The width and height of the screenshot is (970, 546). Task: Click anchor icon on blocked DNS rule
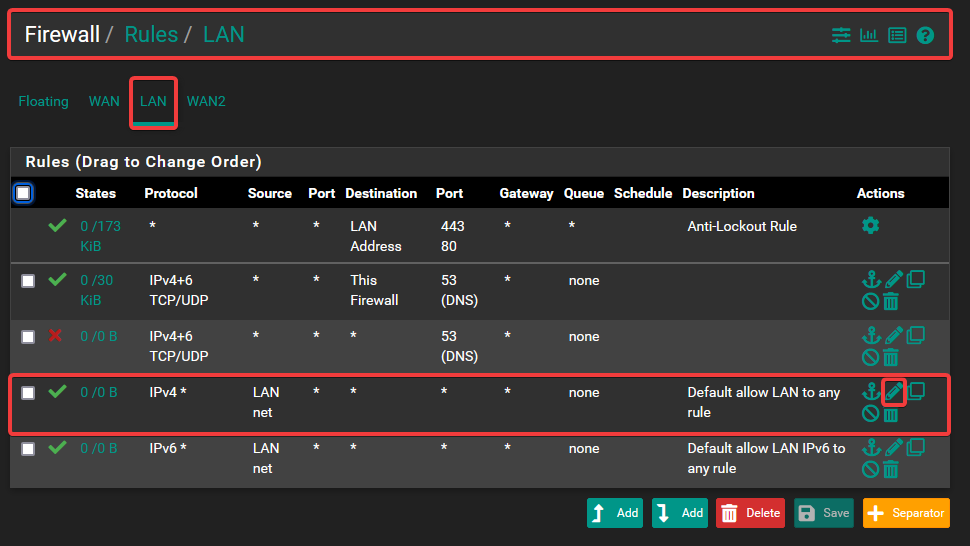tap(870, 335)
